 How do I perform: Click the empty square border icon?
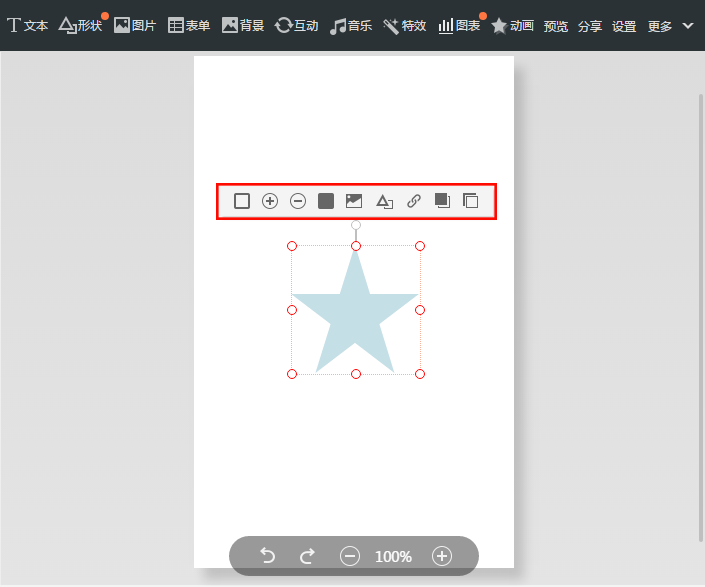(x=242, y=201)
